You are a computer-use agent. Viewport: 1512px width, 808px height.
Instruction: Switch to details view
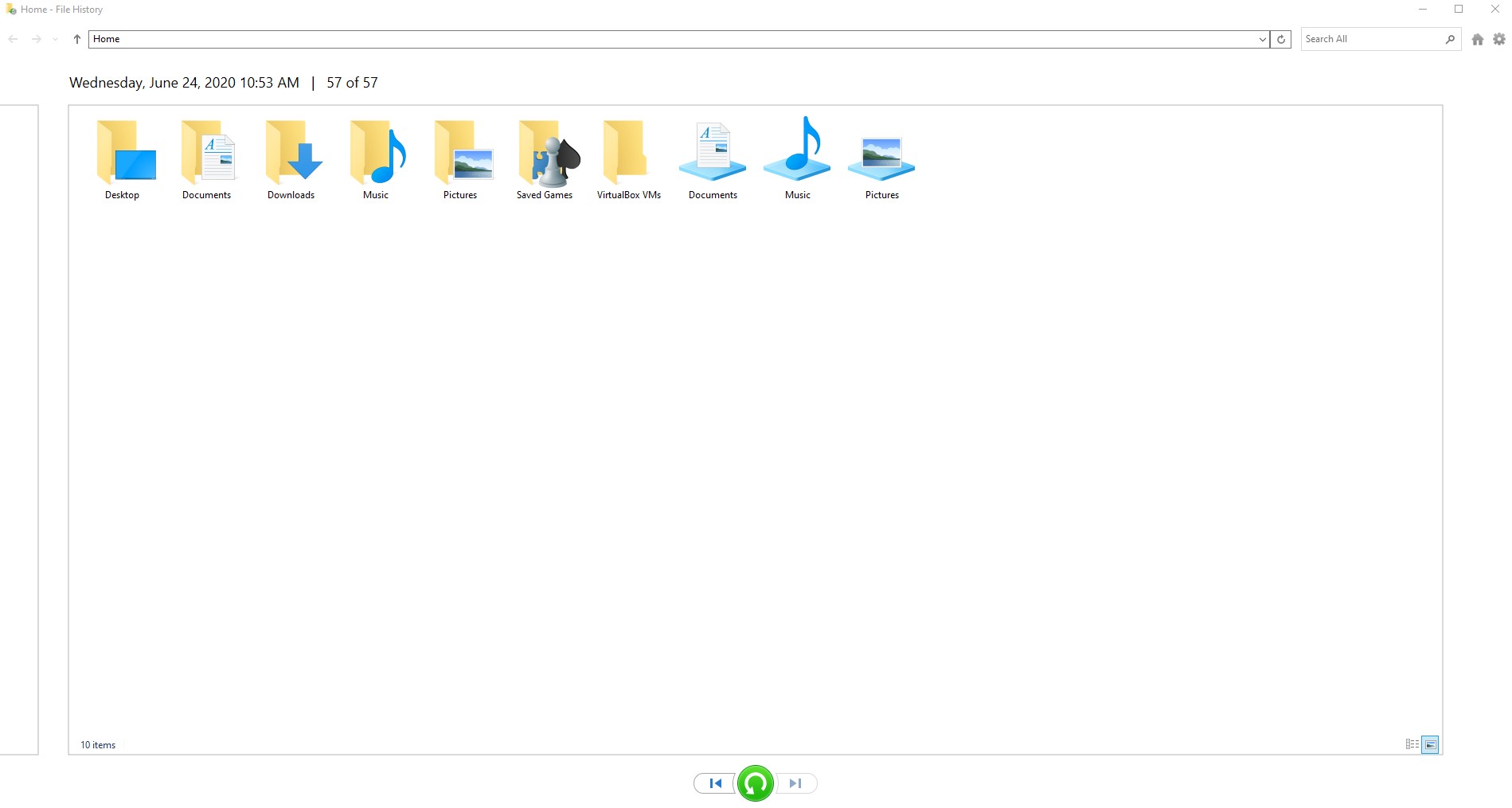coord(1412,744)
